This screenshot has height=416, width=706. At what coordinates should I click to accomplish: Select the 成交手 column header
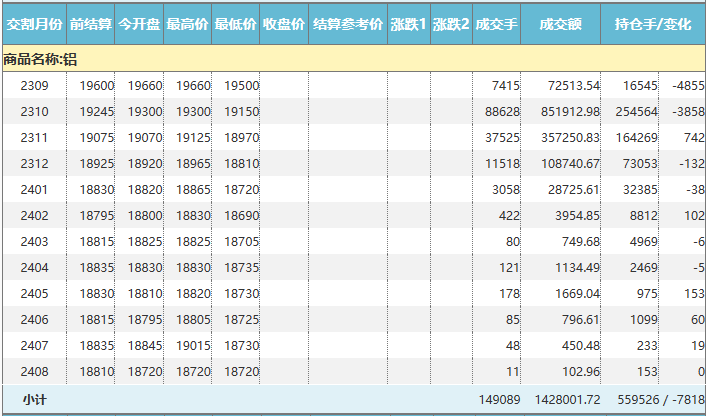[x=496, y=23]
